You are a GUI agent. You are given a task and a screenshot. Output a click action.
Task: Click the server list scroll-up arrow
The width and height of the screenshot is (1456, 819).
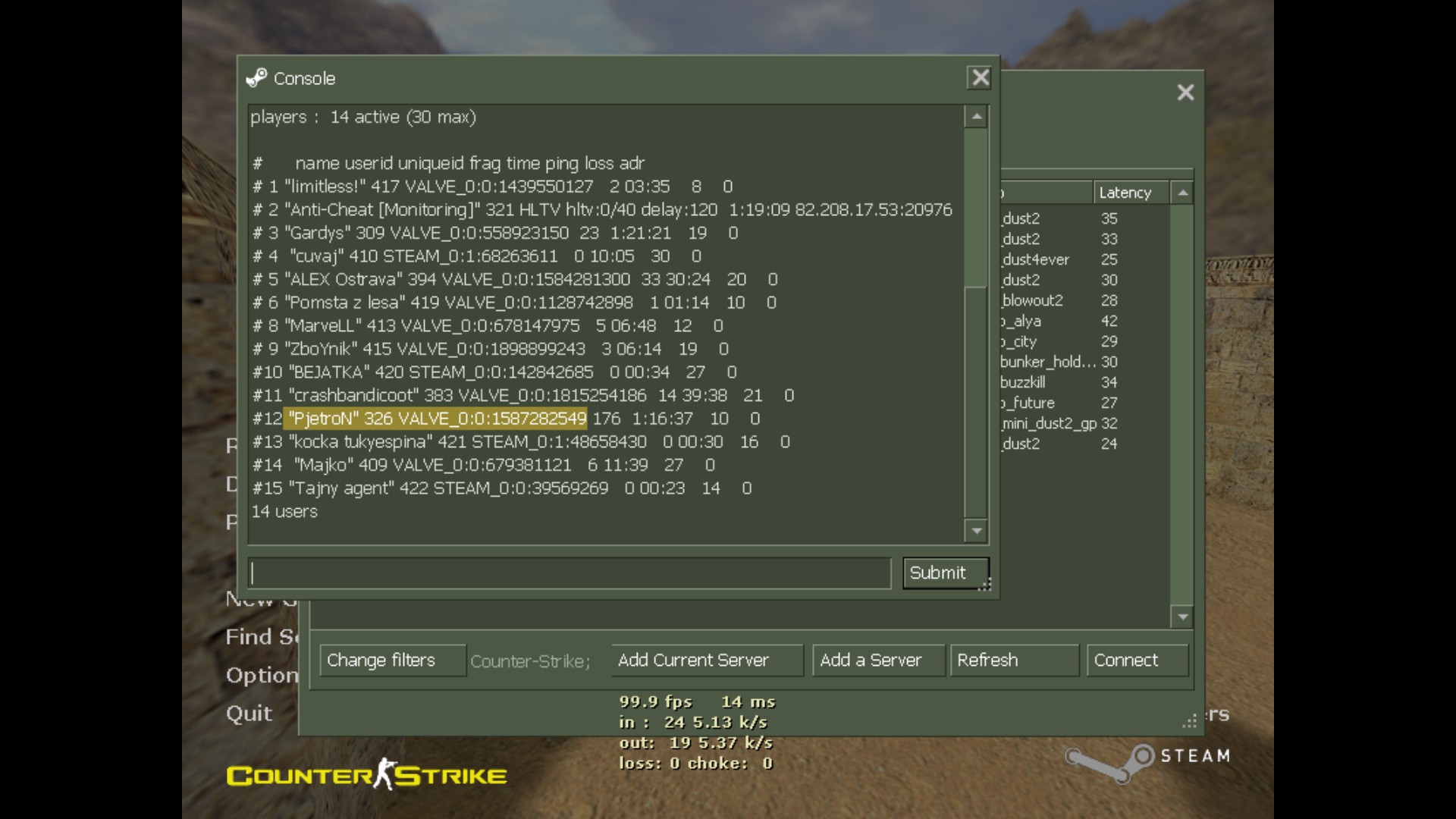pyautogui.click(x=1182, y=193)
